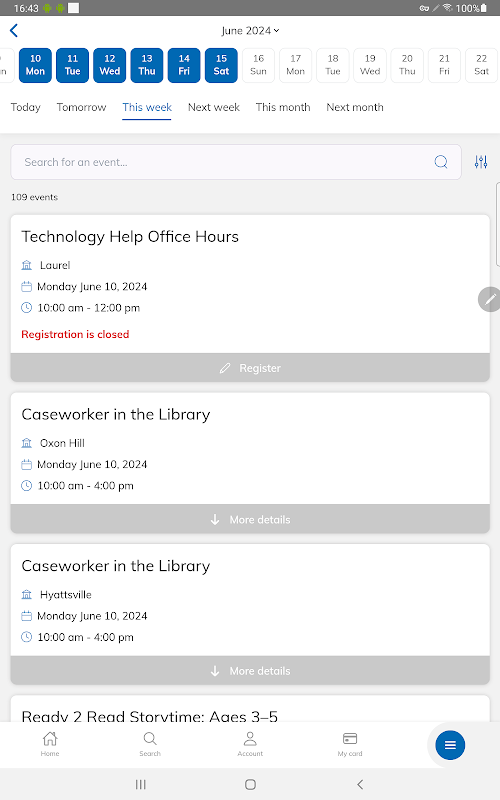
Task: Select Sunday the 16th date tile
Action: [x=259, y=65]
